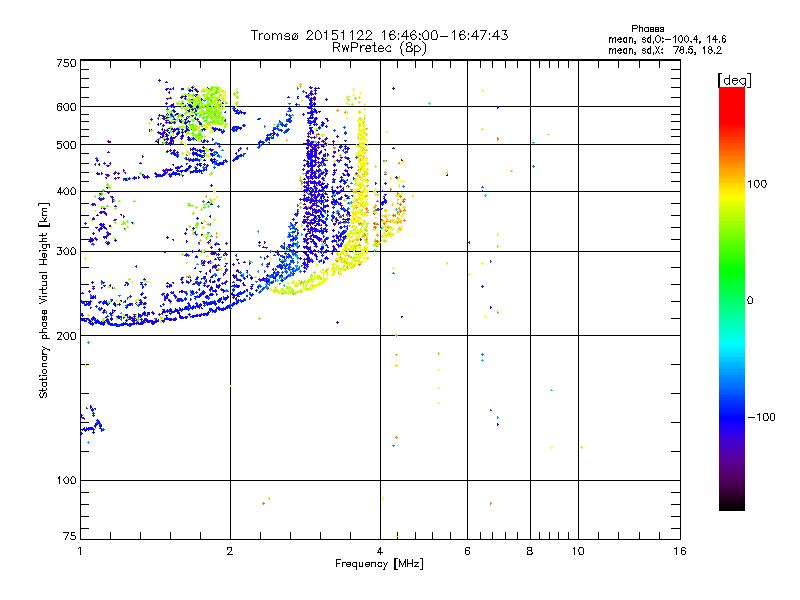Click the x-axis tick label '4'
800x600 pixels.
coord(380,551)
